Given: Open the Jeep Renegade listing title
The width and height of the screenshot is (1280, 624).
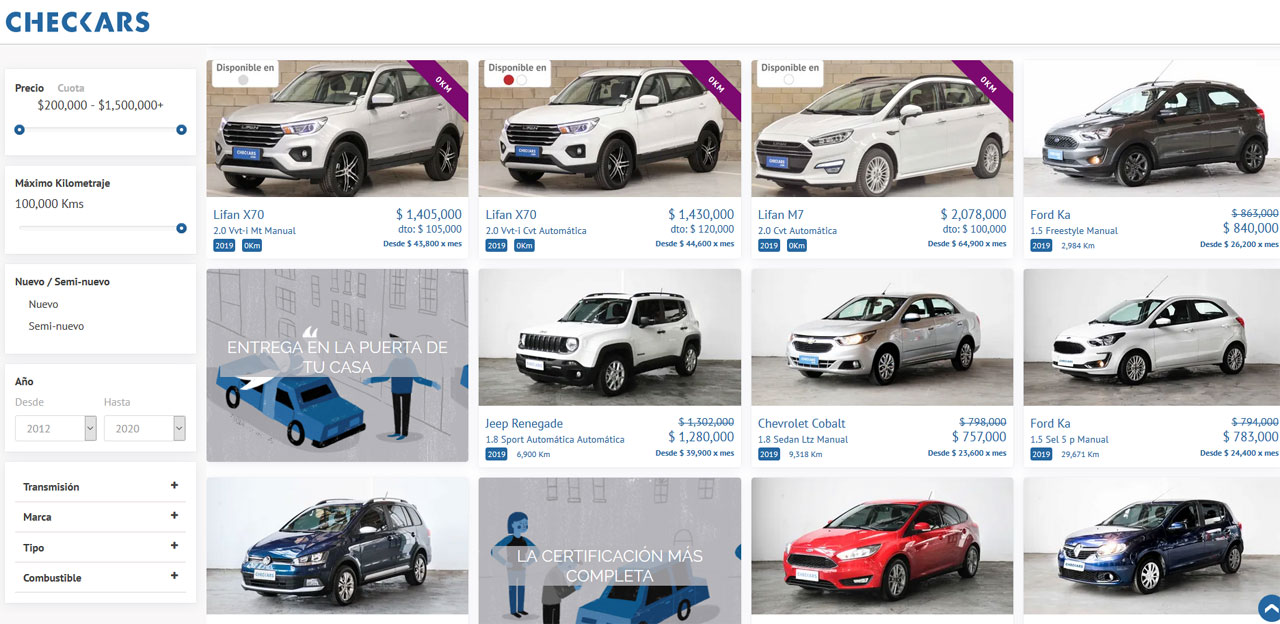Looking at the screenshot, I should [524, 424].
